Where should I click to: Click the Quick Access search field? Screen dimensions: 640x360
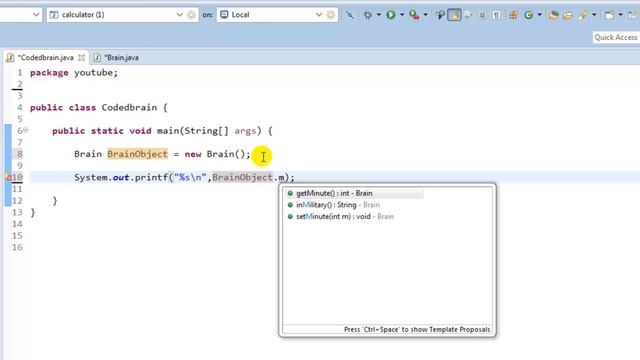pos(616,37)
